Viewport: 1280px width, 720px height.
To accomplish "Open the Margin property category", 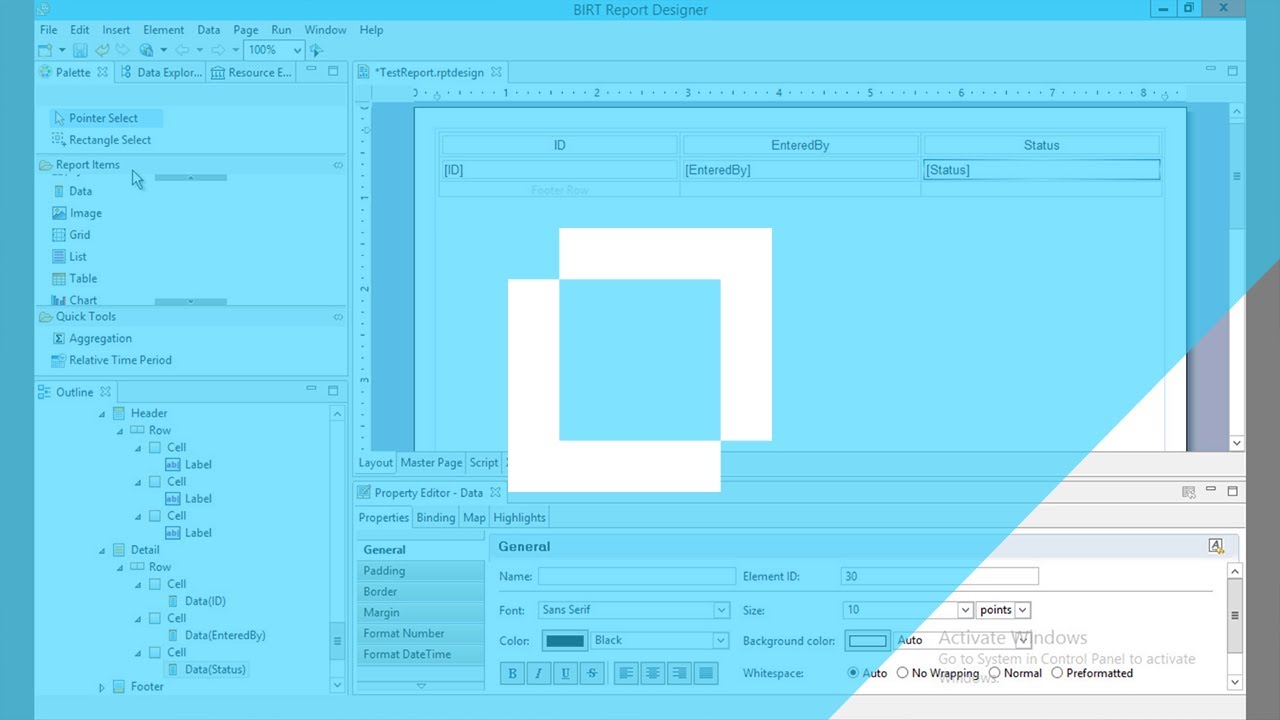I will (x=420, y=613).
